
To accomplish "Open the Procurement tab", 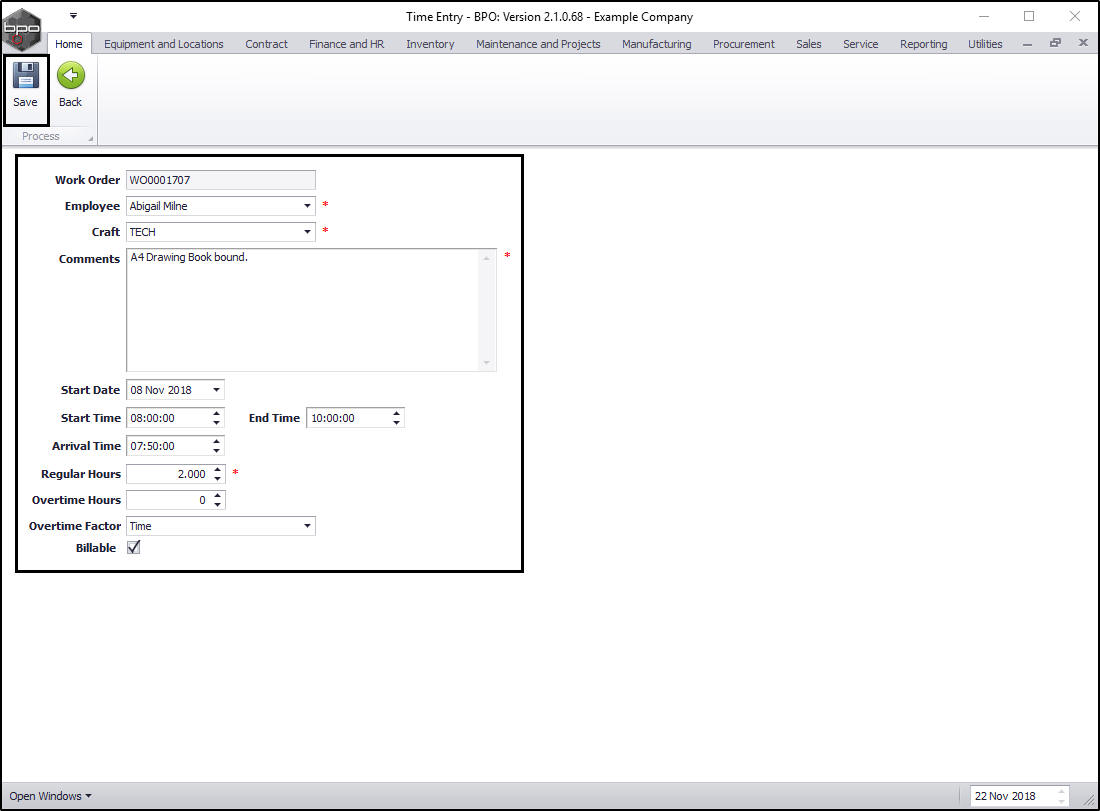I will 744,43.
